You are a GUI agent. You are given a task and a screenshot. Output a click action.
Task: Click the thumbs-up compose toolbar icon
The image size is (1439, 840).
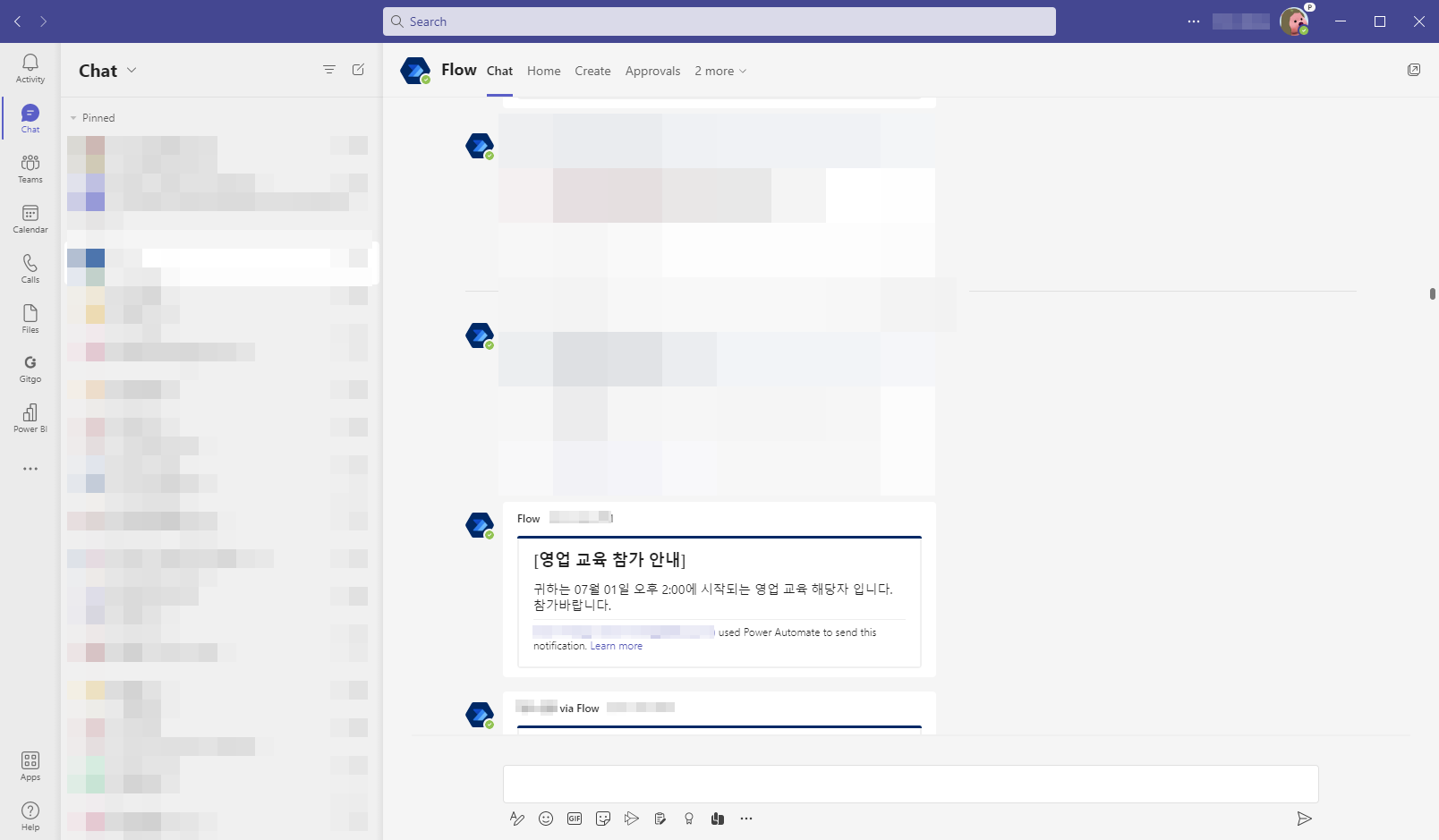718,819
